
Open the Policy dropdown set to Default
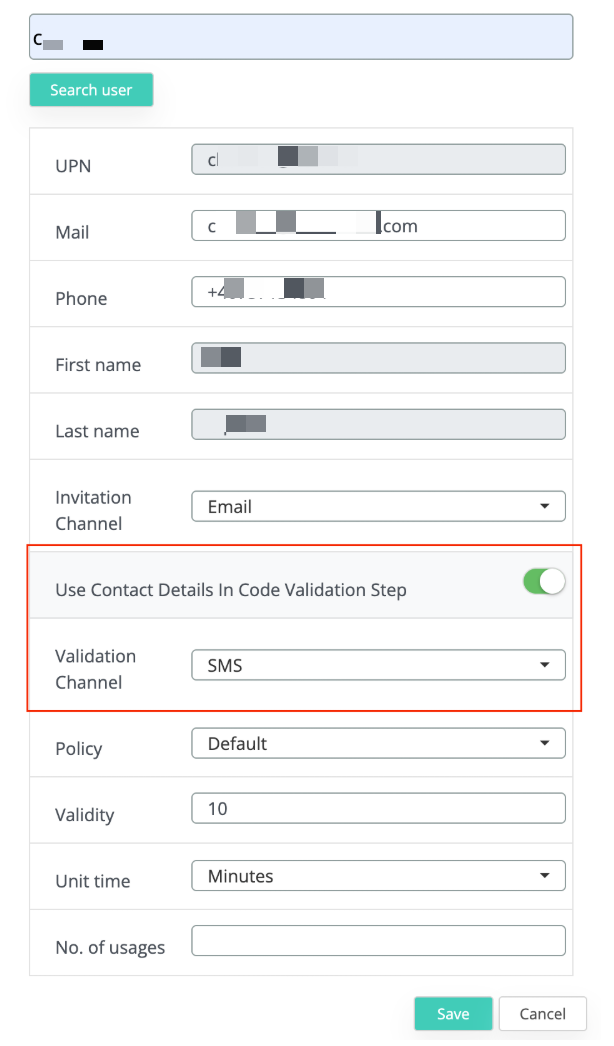click(378, 744)
